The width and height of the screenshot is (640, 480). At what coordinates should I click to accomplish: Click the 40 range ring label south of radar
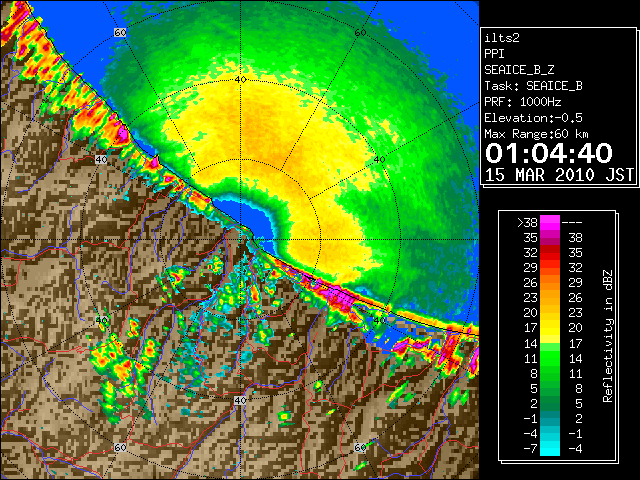coord(240,400)
